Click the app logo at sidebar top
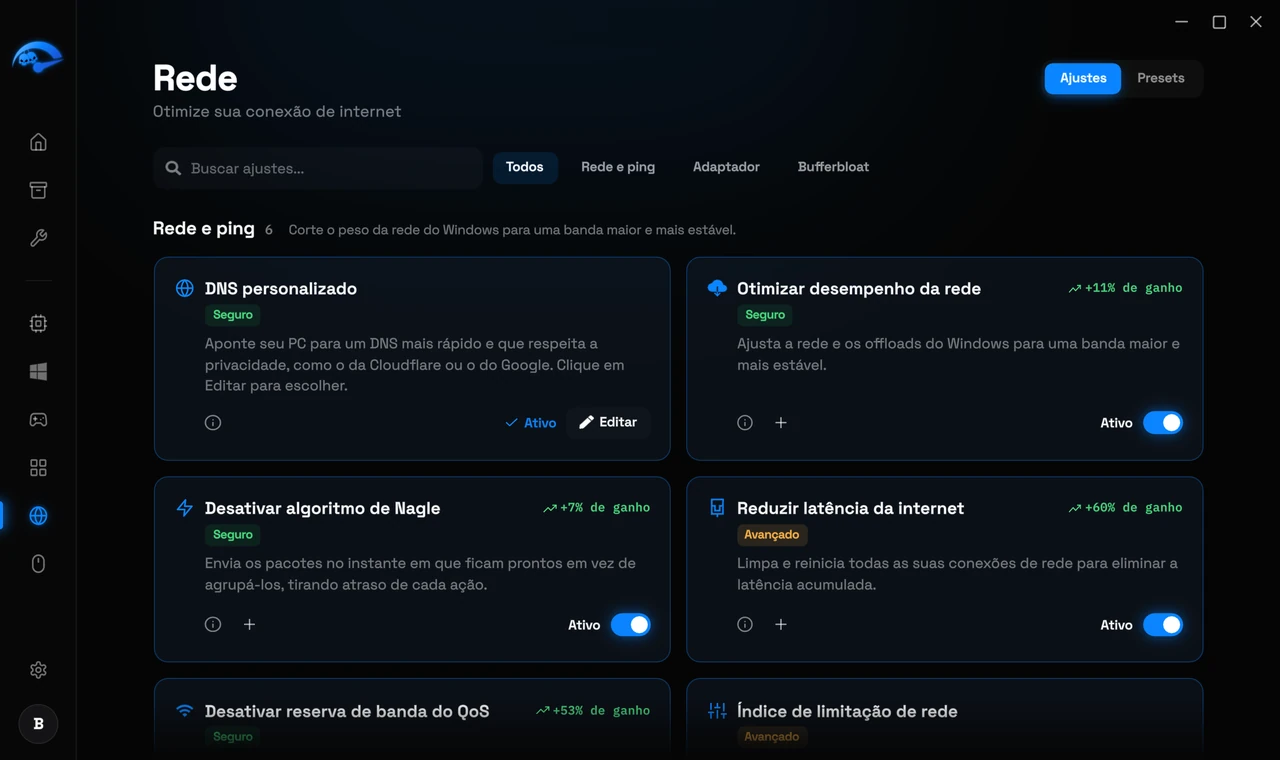1280x760 pixels. (38, 57)
